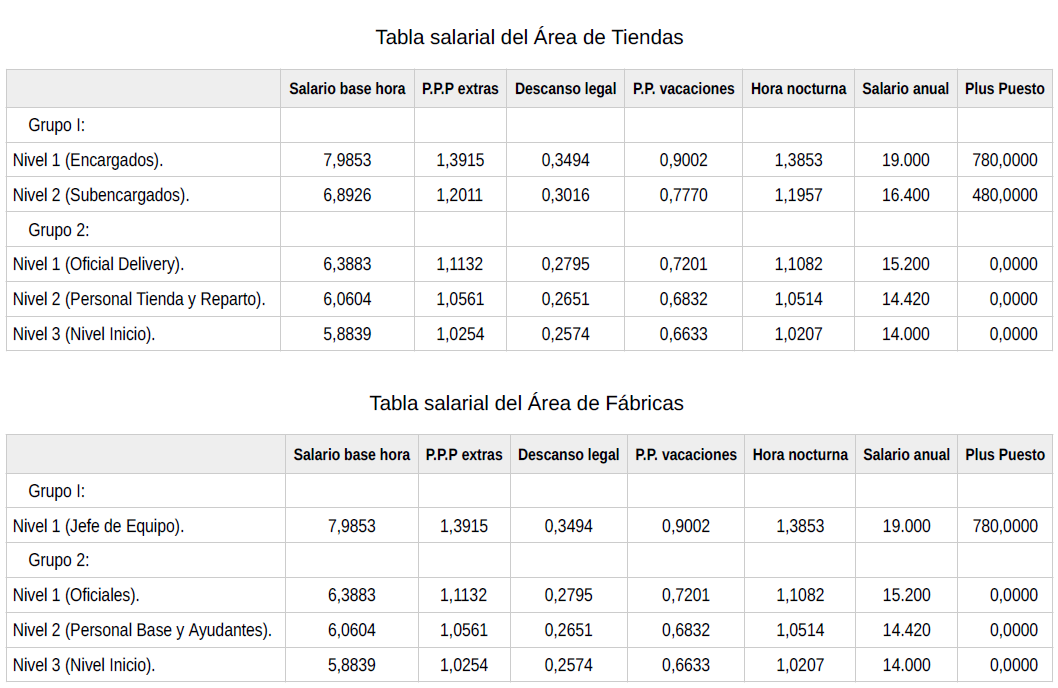
Task: Click the 1,2011 P.P.P extras value
Action: (459, 195)
